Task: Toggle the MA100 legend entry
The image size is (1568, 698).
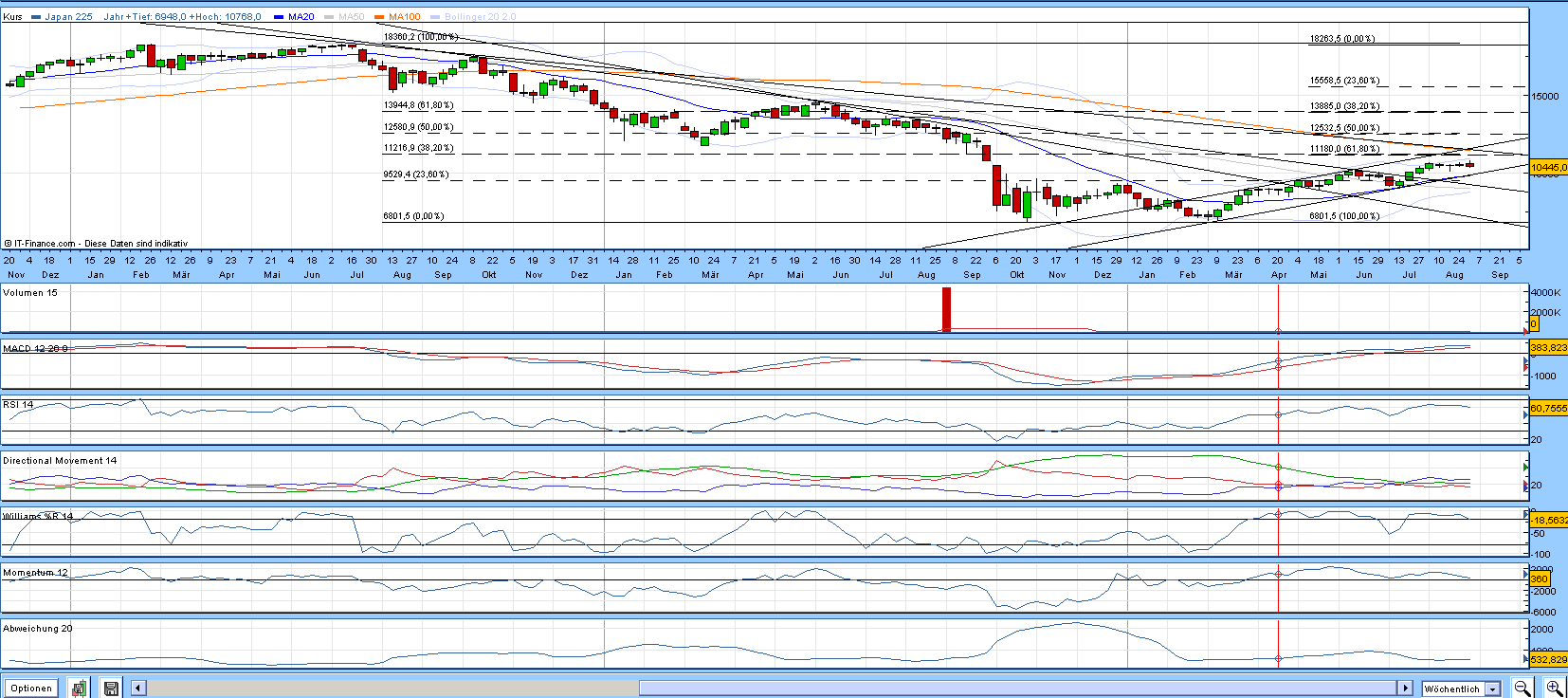Action: [x=398, y=17]
